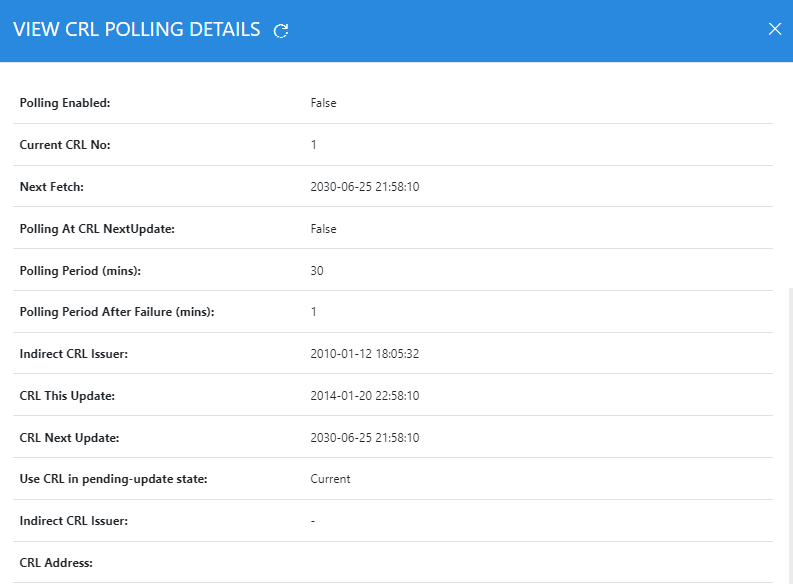Click the CRL Next Update label
This screenshot has height=584, width=793.
click(70, 438)
